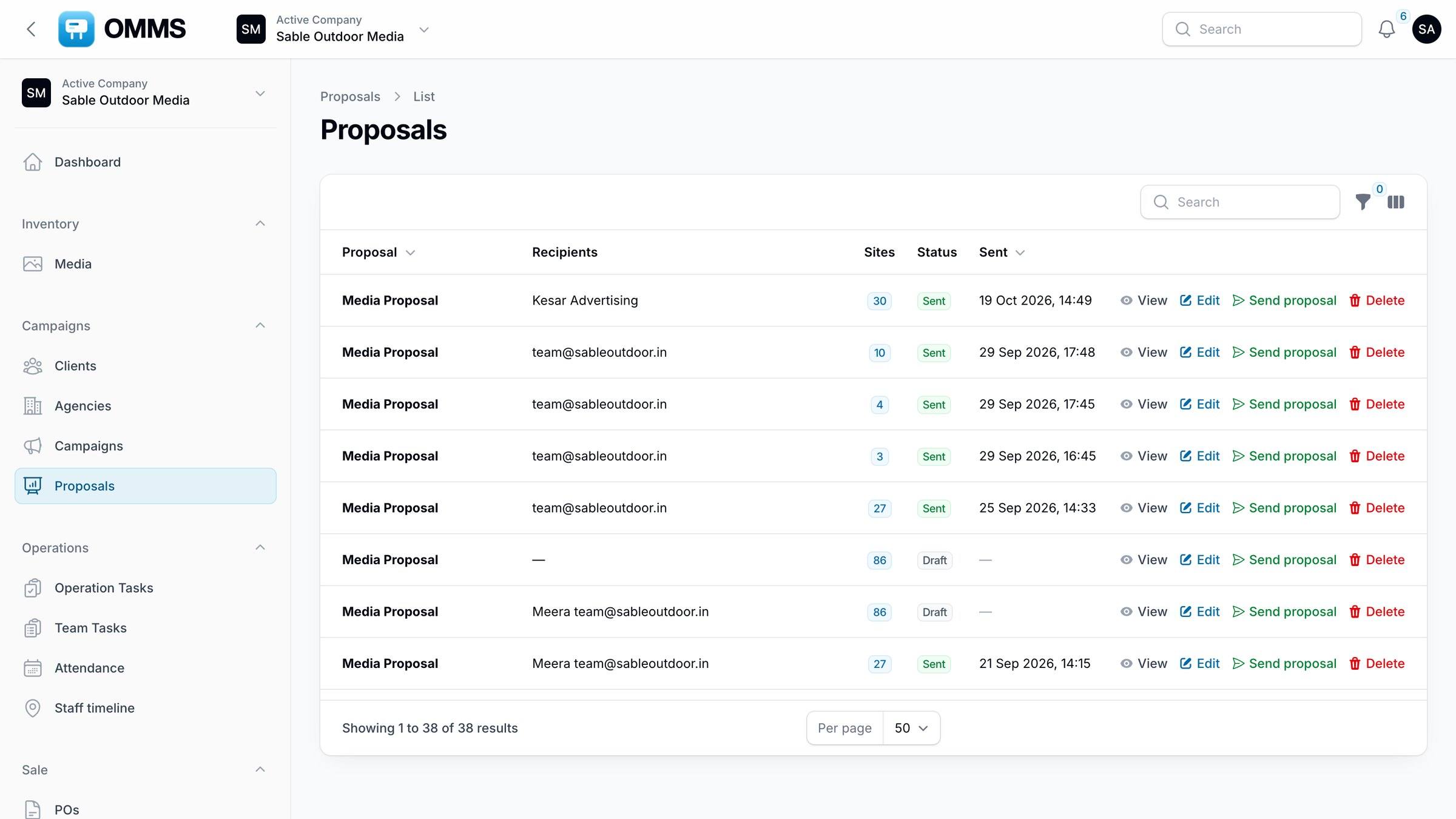Click the SM company badge in header
Viewport: 1456px width, 819px height.
tap(251, 29)
